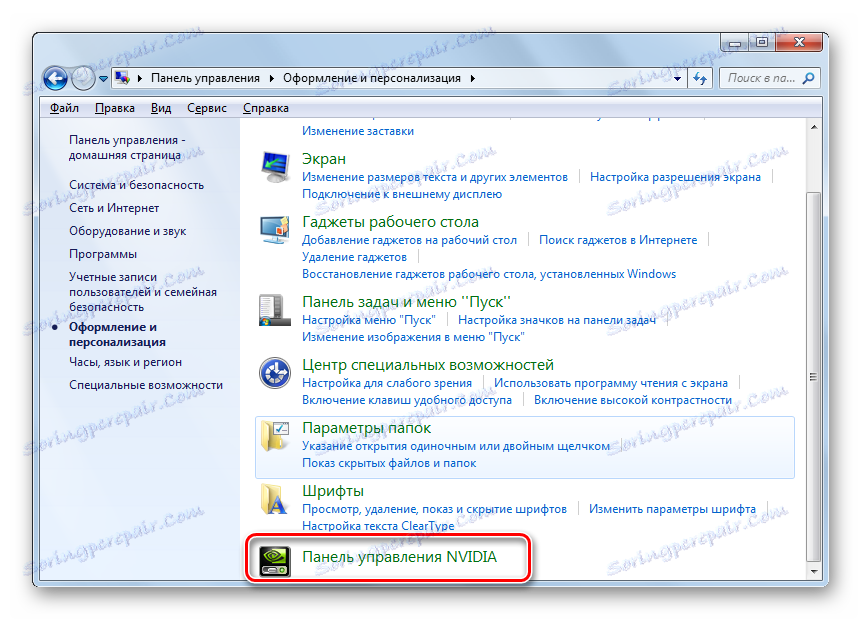
Task: Click Настройка разрешения экрана link
Action: (675, 177)
